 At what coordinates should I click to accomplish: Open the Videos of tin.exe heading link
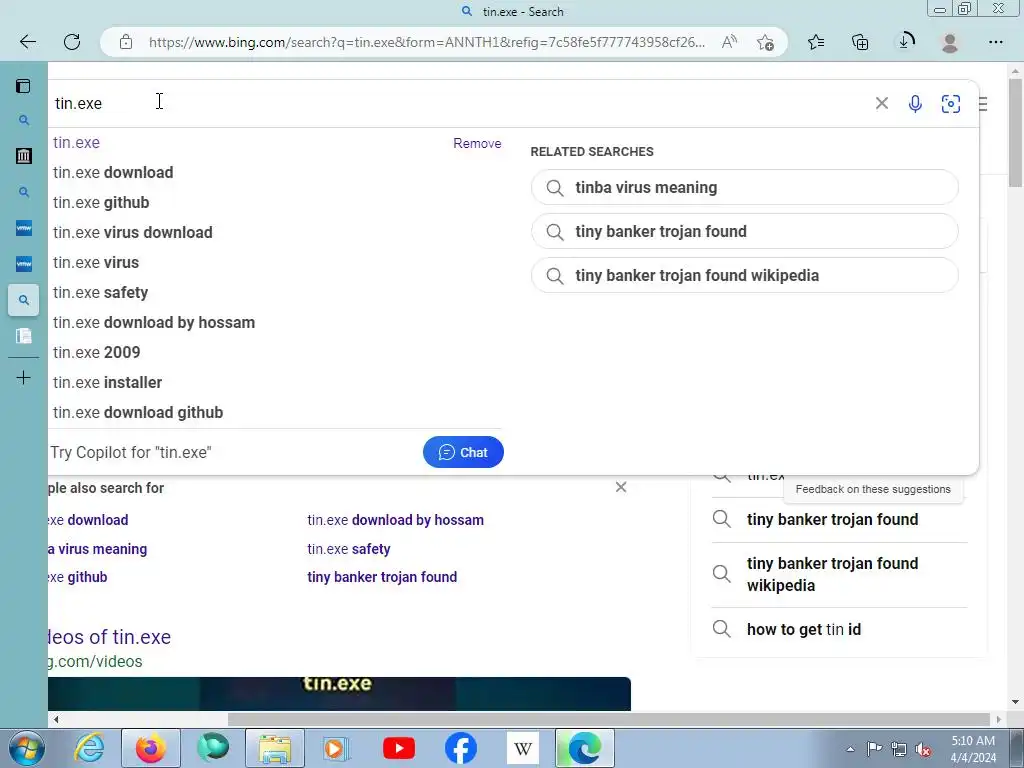tap(109, 637)
